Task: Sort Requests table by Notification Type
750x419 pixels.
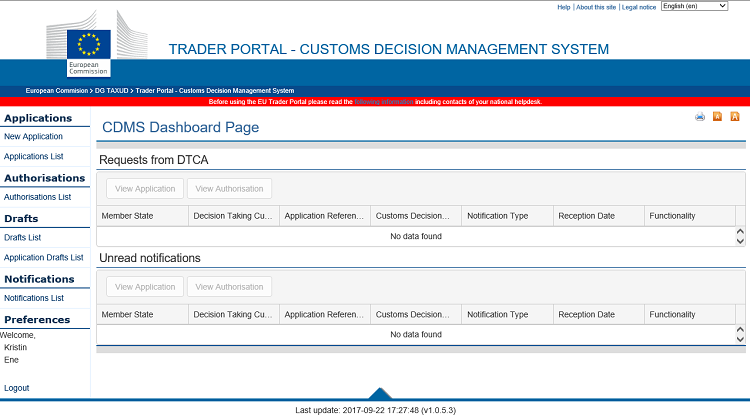Action: pyautogui.click(x=507, y=216)
